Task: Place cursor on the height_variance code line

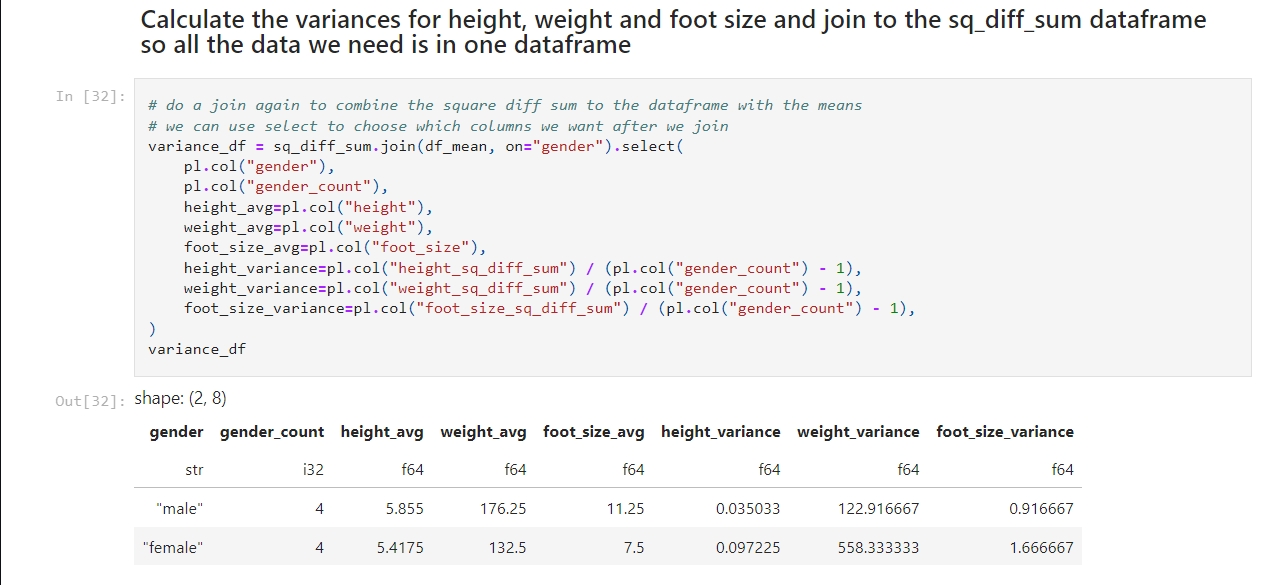Action: point(521,268)
